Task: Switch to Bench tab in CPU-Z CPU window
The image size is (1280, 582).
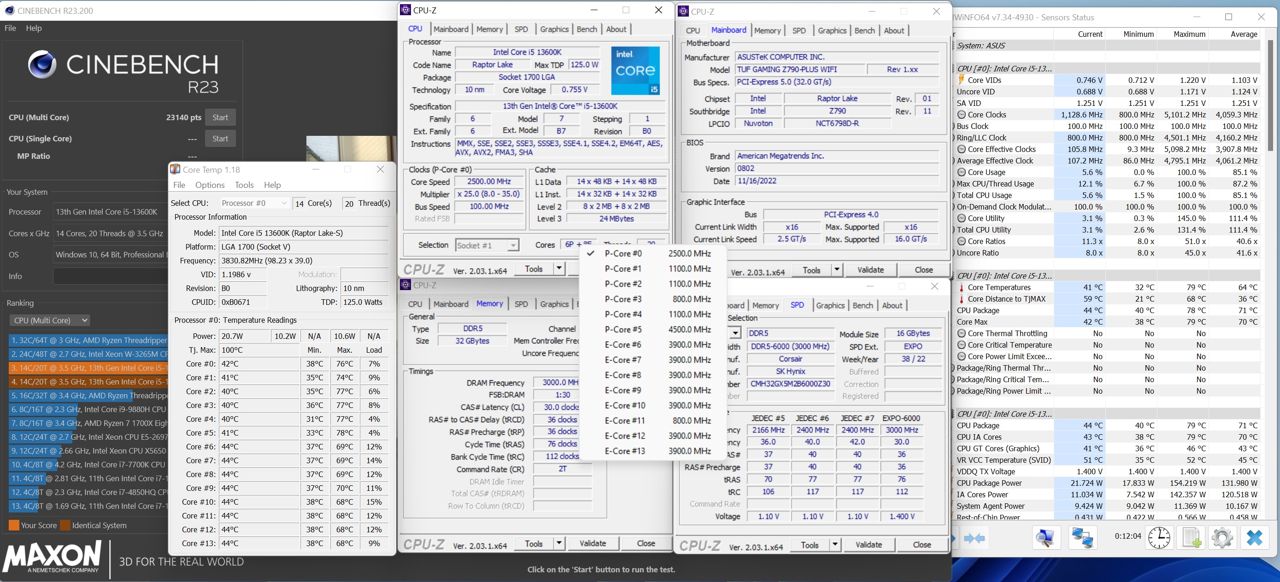Action: point(587,29)
